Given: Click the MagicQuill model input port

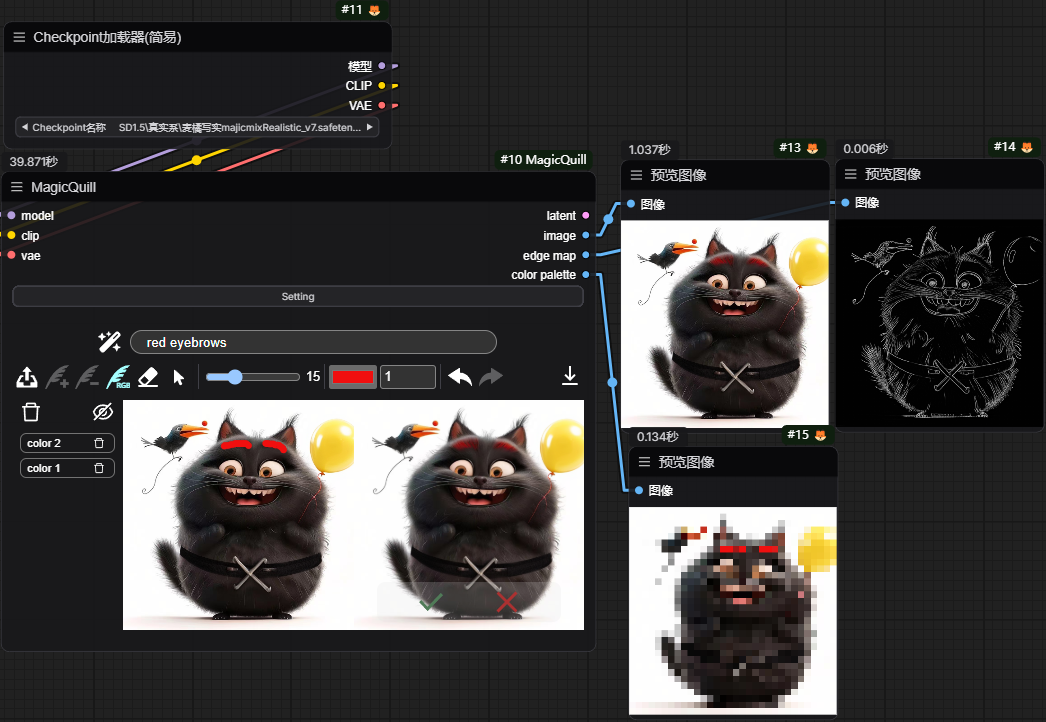Looking at the screenshot, I should point(11,216).
